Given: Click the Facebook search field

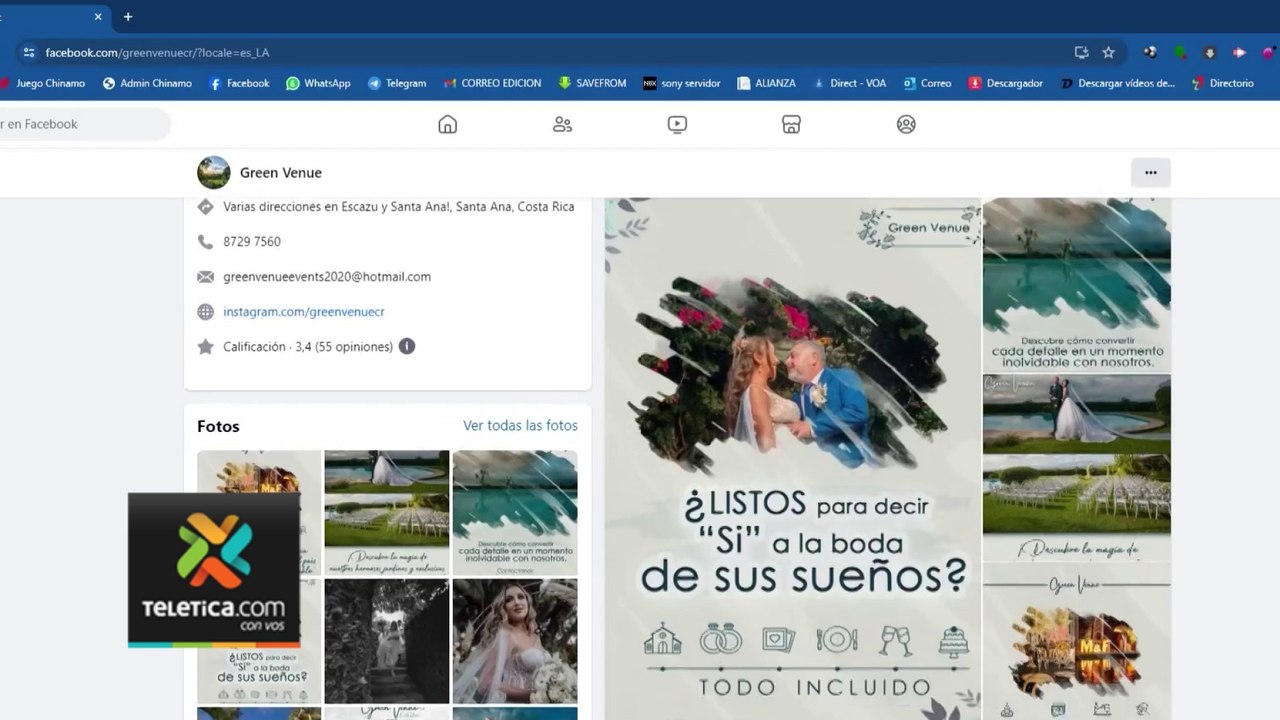Looking at the screenshot, I should click(x=85, y=124).
